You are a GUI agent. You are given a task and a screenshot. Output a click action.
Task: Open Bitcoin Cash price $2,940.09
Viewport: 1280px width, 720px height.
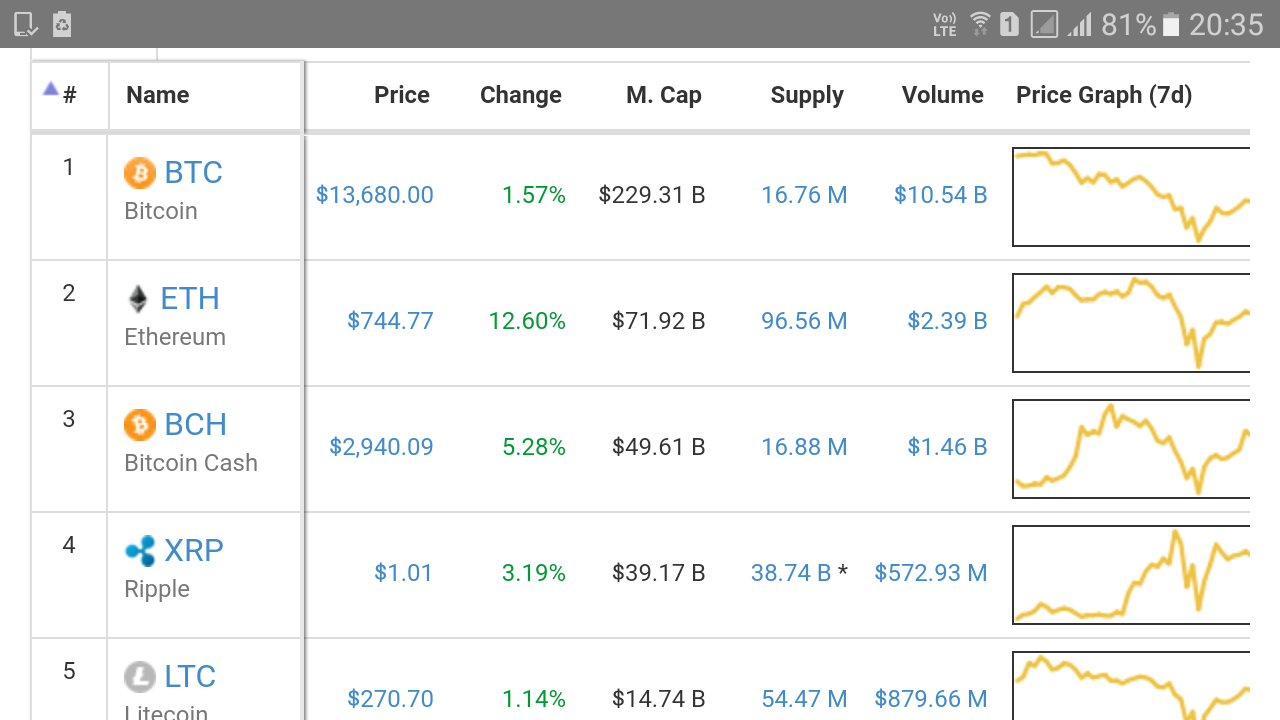click(382, 447)
